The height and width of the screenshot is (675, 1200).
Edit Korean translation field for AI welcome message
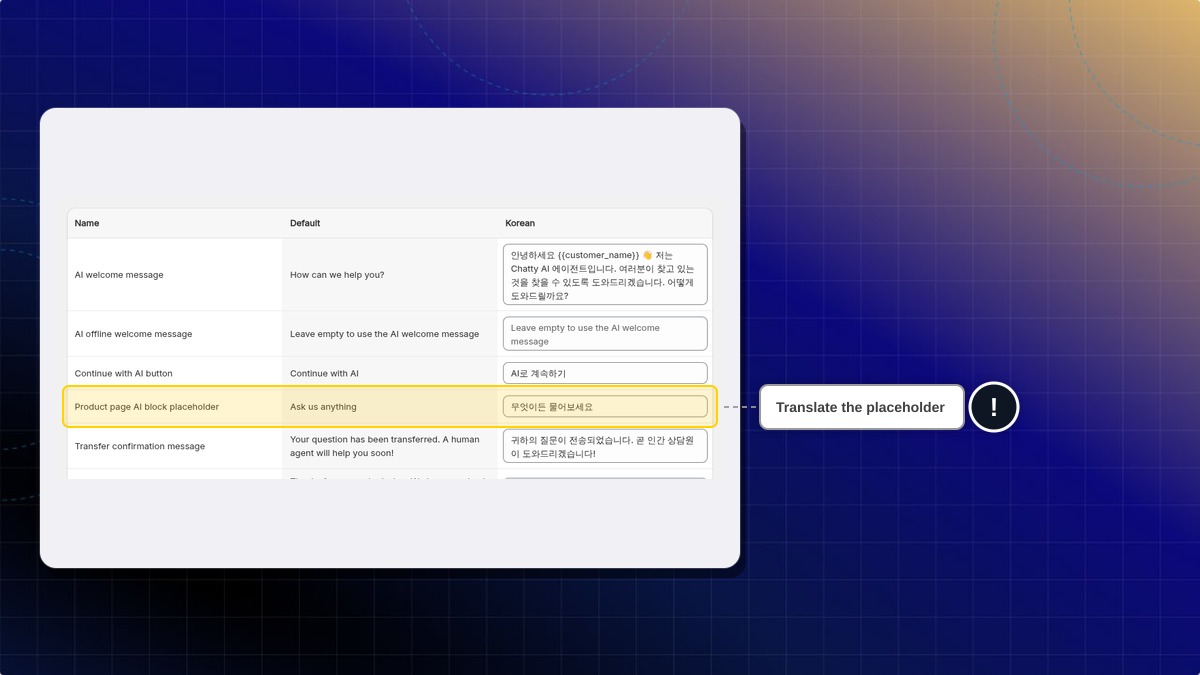pos(605,274)
